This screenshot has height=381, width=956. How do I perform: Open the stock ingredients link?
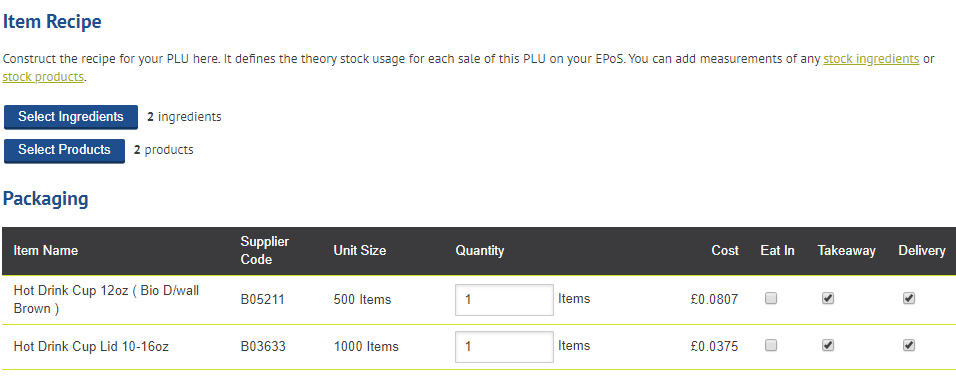(871, 59)
